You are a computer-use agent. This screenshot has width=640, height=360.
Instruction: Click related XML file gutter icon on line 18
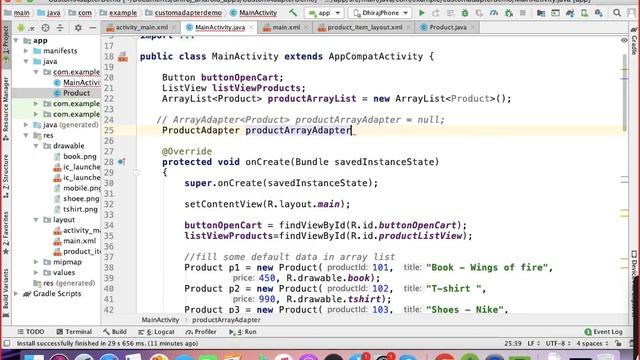pos(123,57)
